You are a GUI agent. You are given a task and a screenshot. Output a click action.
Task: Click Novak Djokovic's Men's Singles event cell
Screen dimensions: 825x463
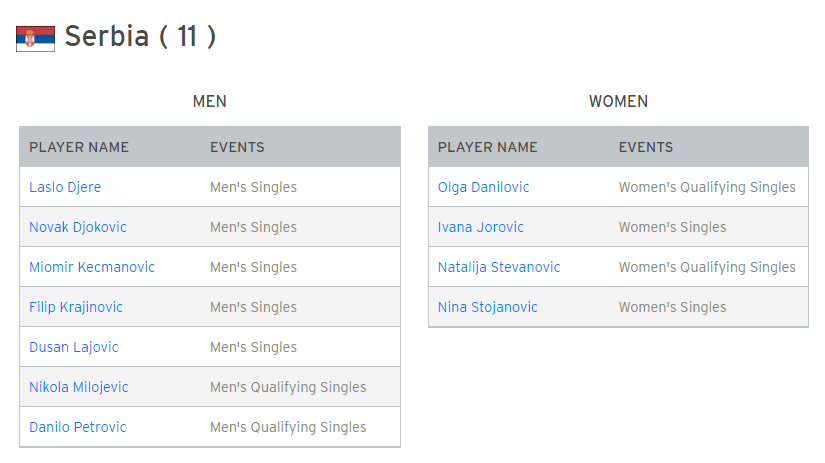coord(253,227)
